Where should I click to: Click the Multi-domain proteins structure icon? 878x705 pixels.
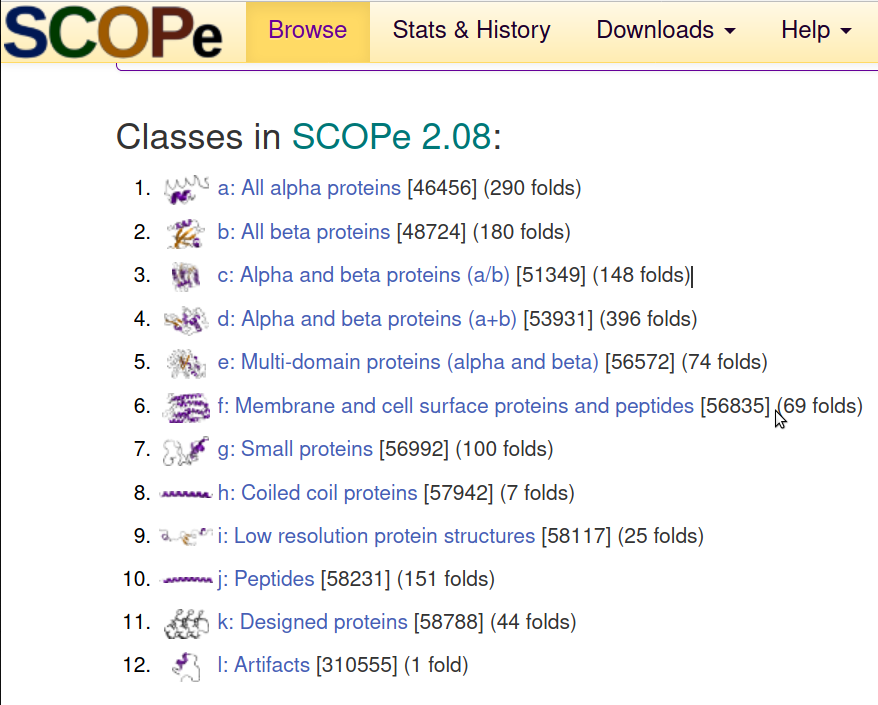coord(186,363)
